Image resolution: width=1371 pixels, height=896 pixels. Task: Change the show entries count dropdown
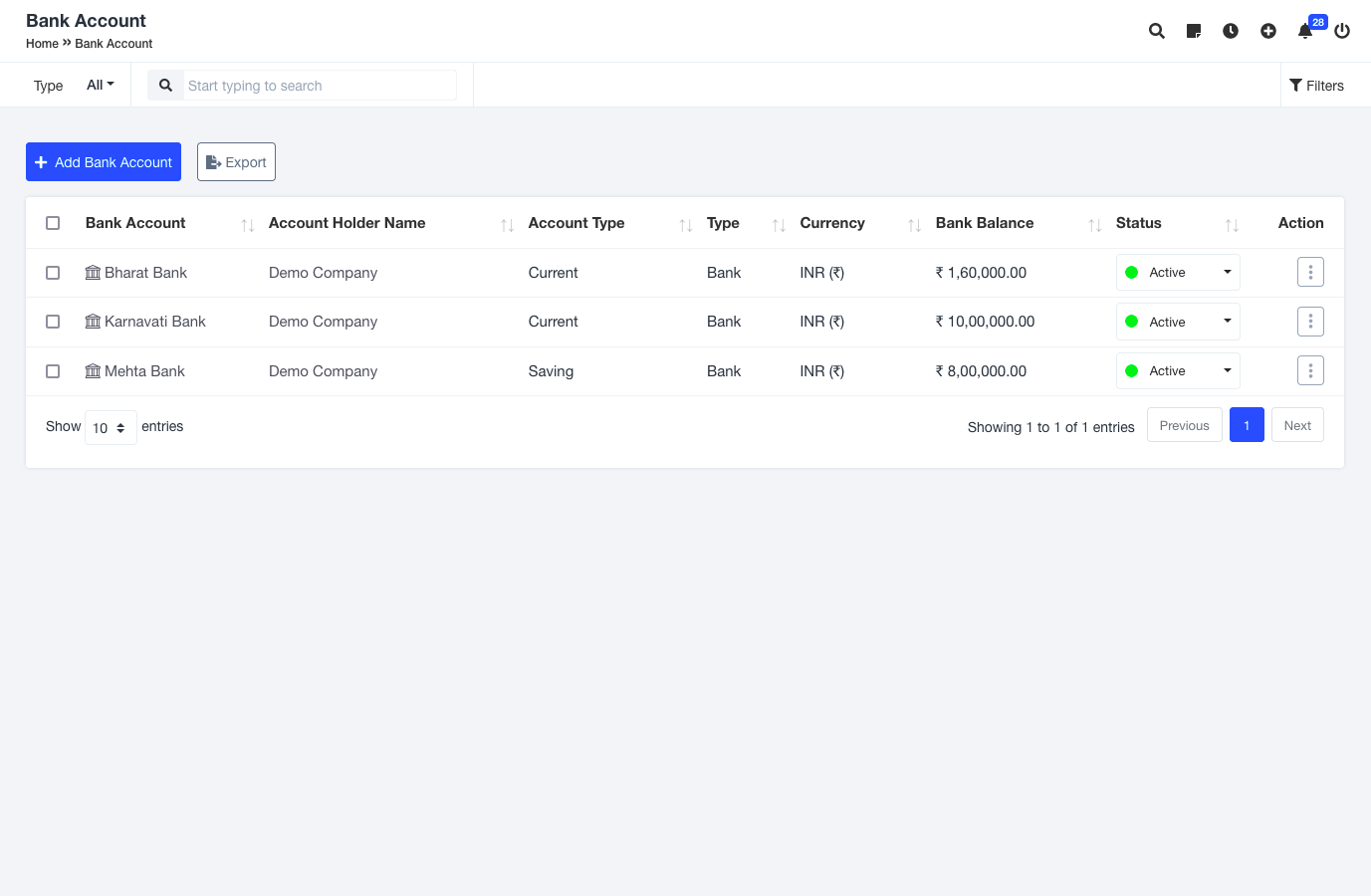tap(111, 427)
